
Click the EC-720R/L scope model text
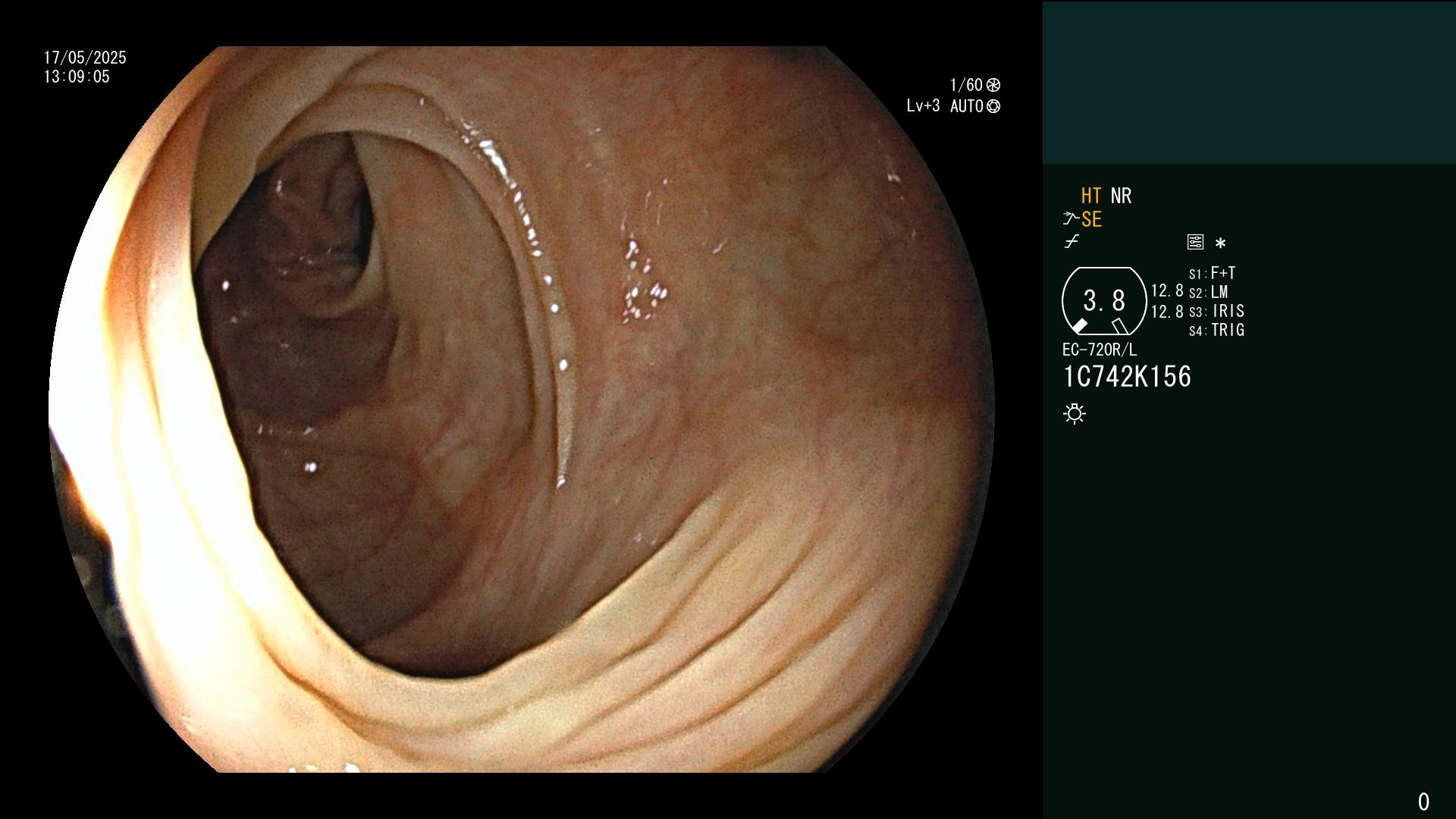[x=1100, y=350]
